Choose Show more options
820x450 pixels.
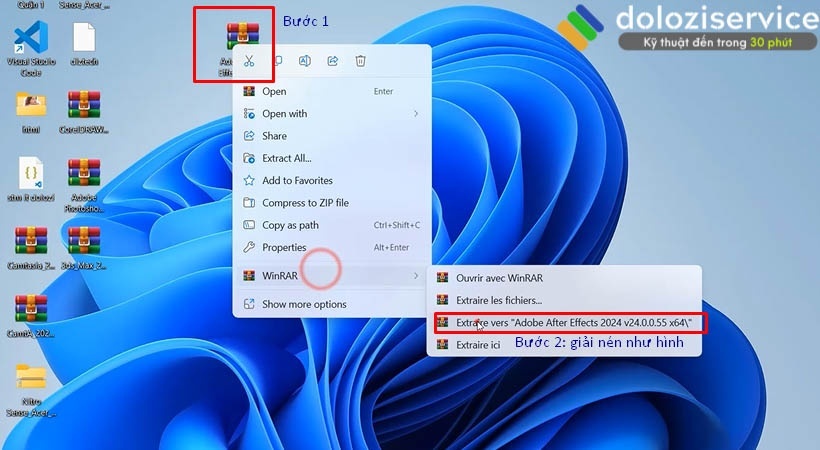[332, 304]
